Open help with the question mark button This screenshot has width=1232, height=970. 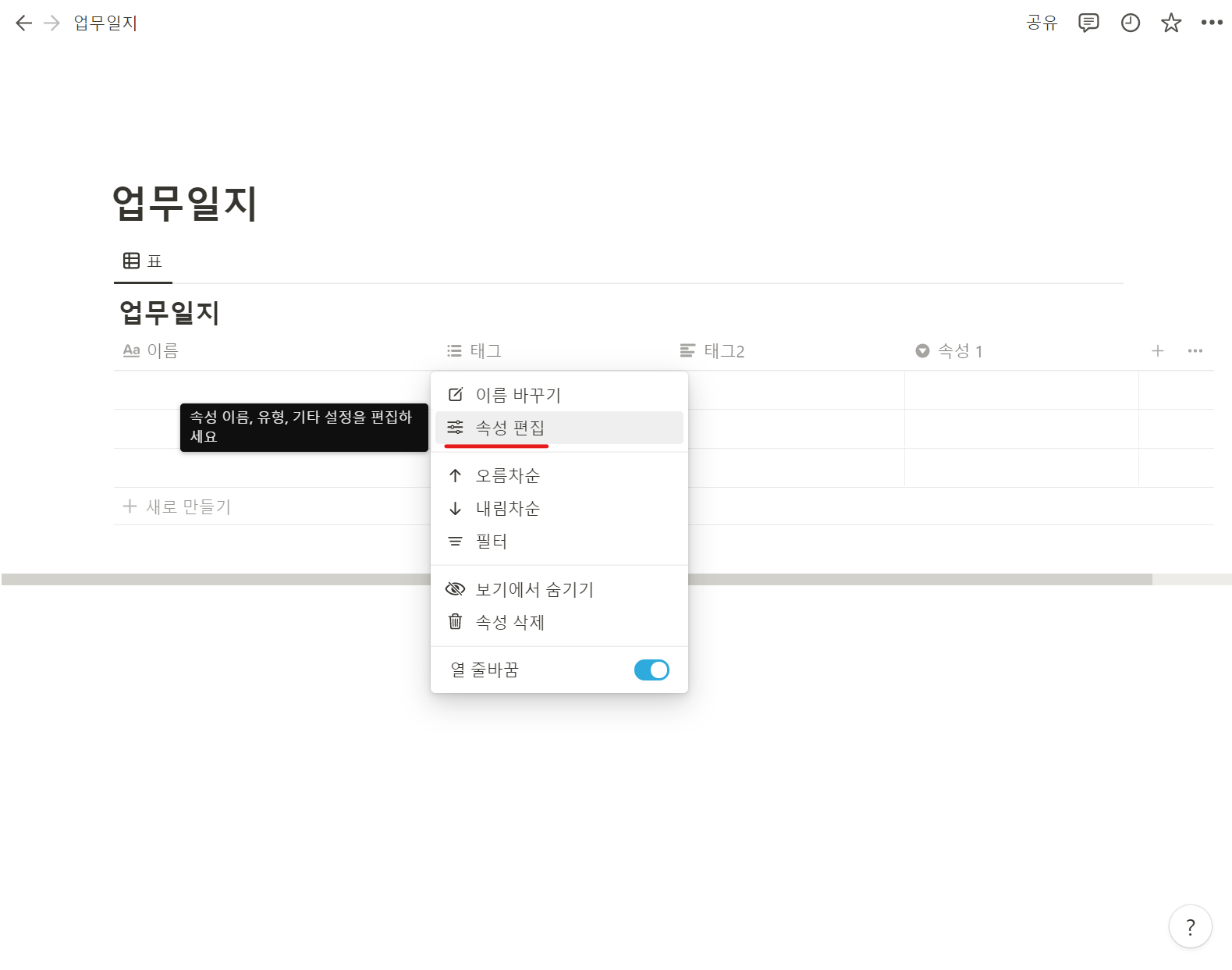[1190, 927]
